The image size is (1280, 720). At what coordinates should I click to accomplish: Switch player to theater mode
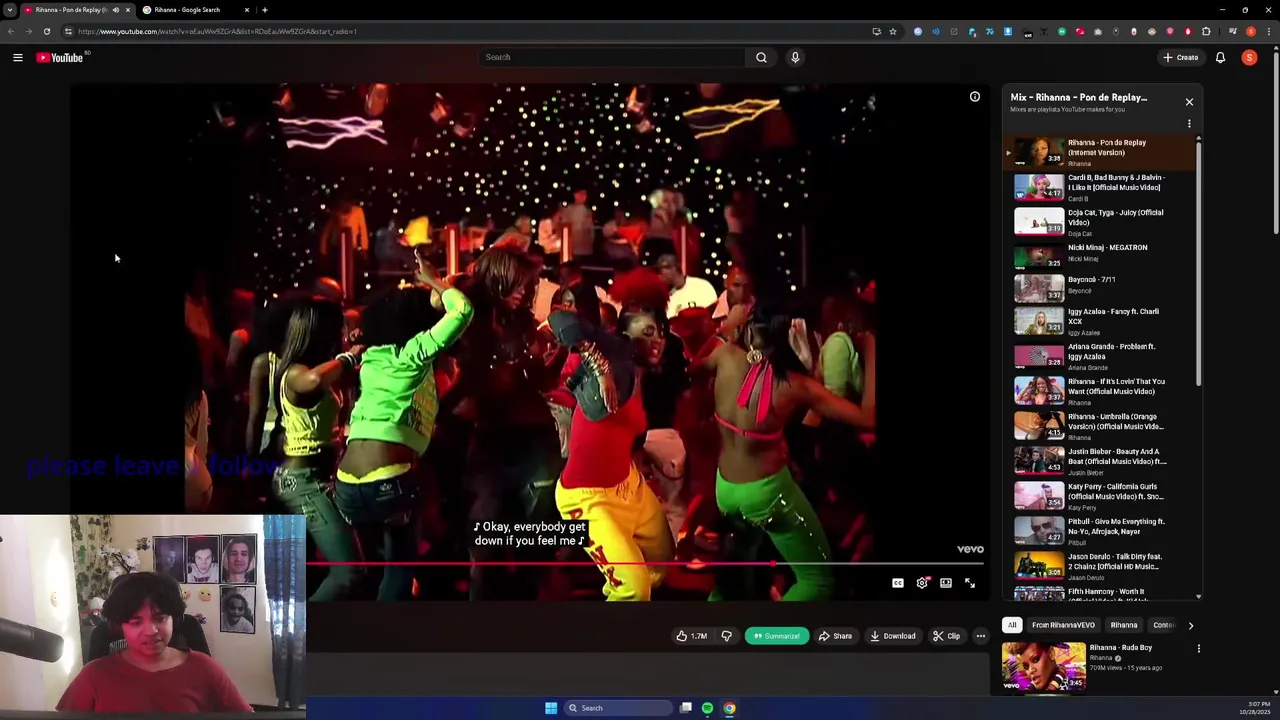pos(946,583)
